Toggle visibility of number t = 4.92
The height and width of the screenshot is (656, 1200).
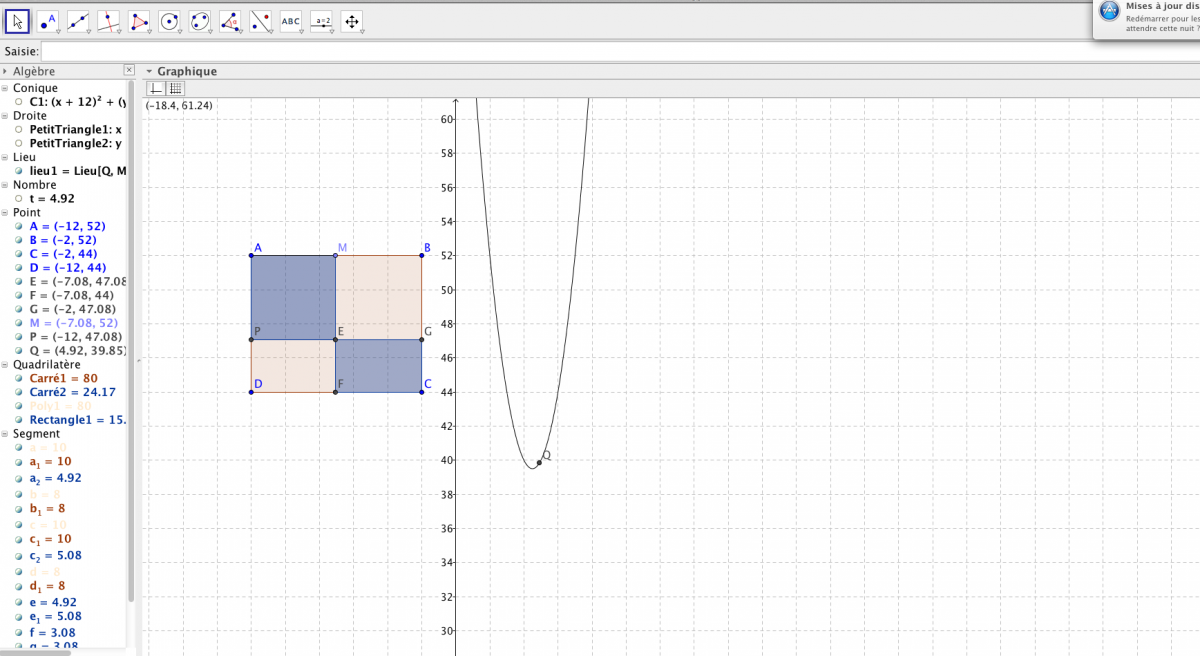[x=19, y=199]
